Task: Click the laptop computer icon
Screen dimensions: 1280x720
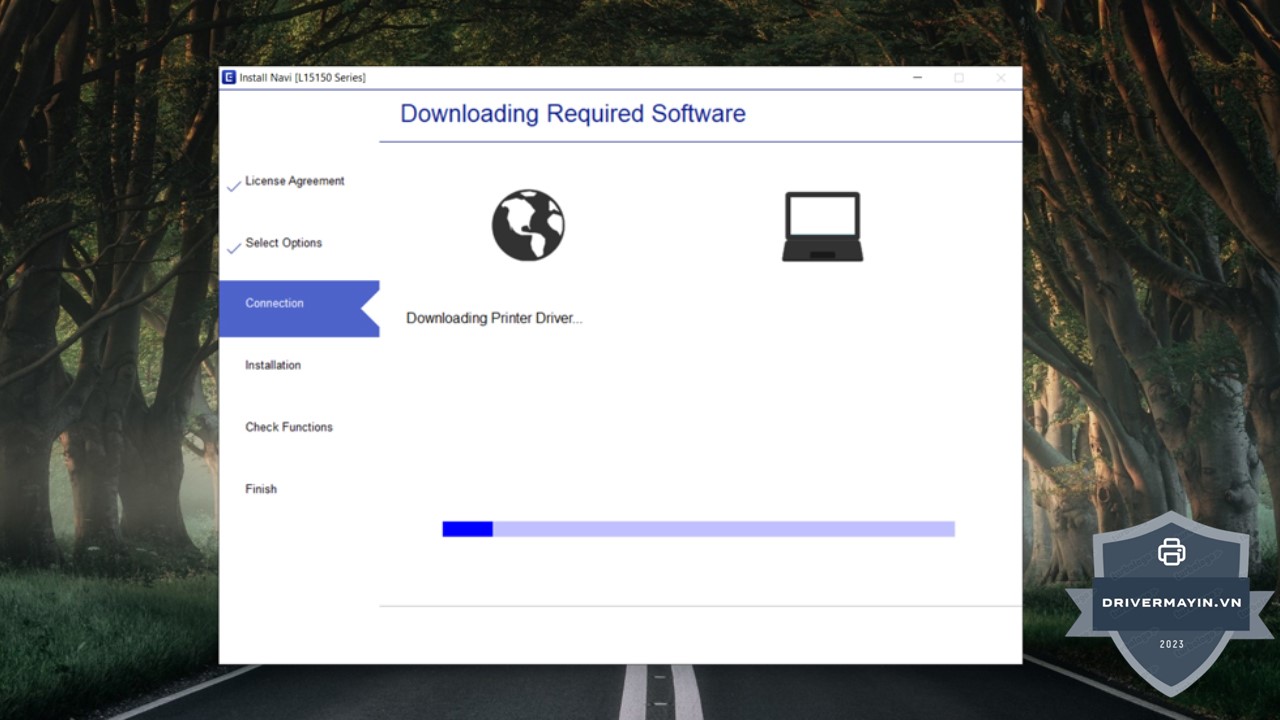Action: (822, 227)
